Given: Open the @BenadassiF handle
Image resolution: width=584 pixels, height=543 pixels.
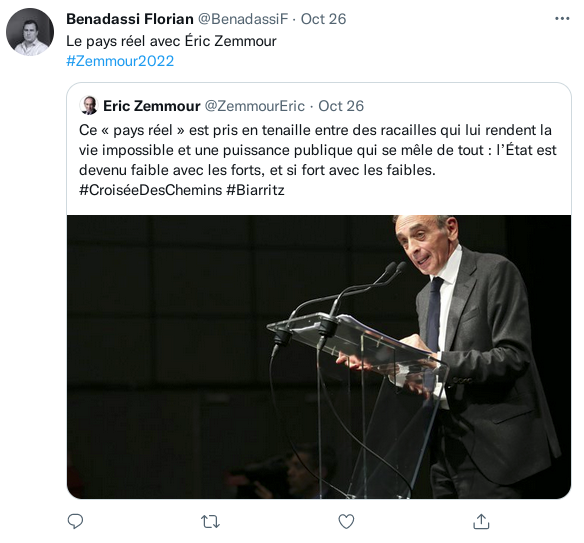Looking at the screenshot, I should 243,19.
